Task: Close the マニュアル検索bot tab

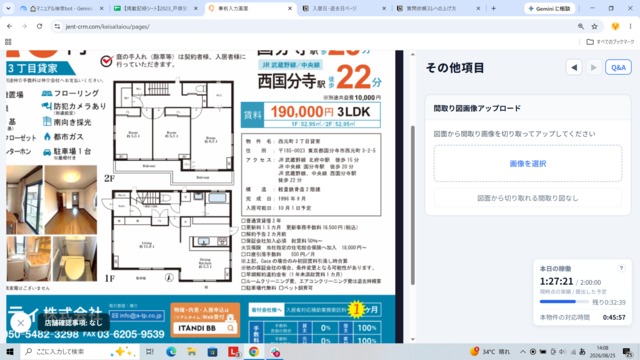Action: pos(102,8)
